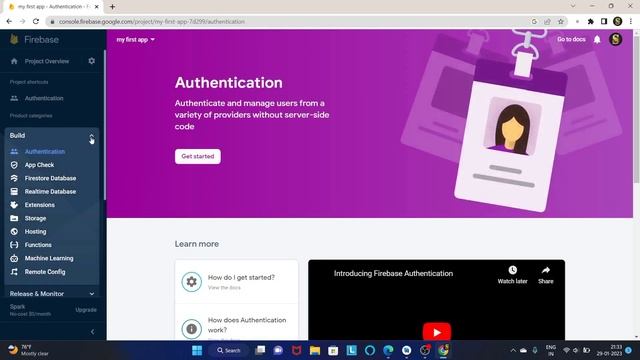
Task: Open Project Overview home icon
Action: tap(14, 61)
